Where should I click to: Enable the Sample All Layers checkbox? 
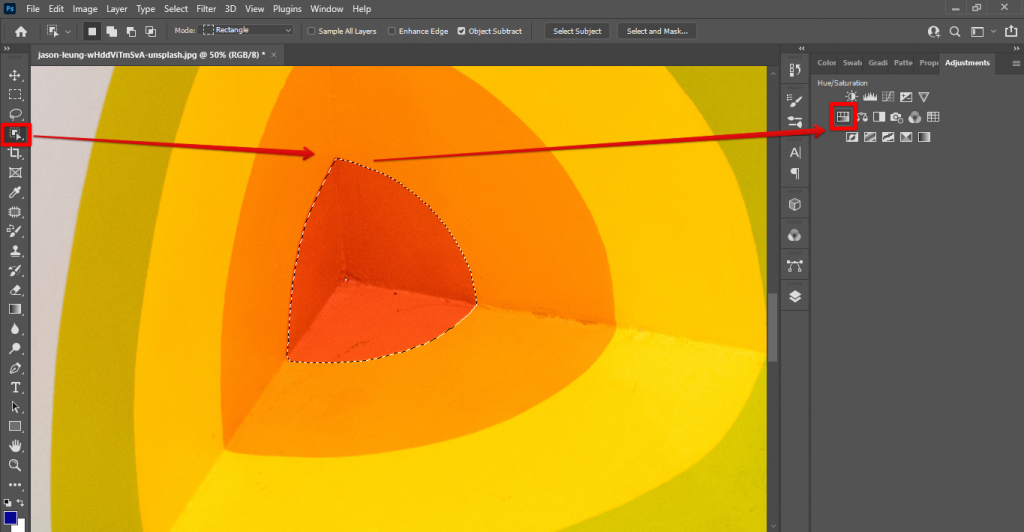pyautogui.click(x=312, y=31)
